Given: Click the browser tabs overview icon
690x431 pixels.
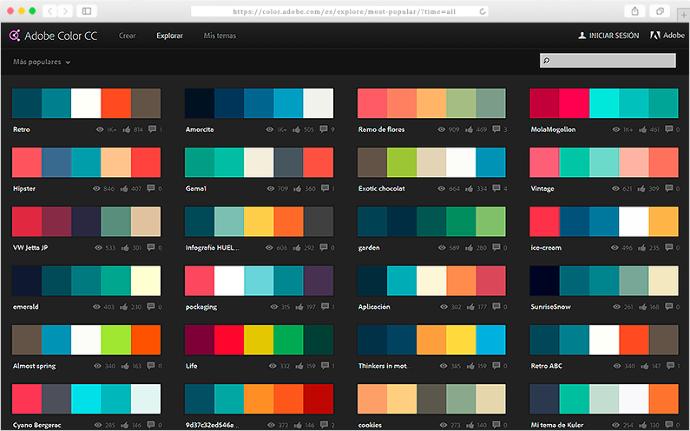Looking at the screenshot, I should (x=660, y=11).
